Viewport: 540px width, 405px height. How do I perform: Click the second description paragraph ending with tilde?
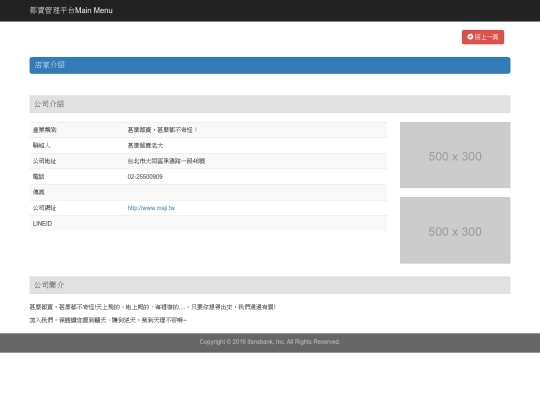click(108, 320)
